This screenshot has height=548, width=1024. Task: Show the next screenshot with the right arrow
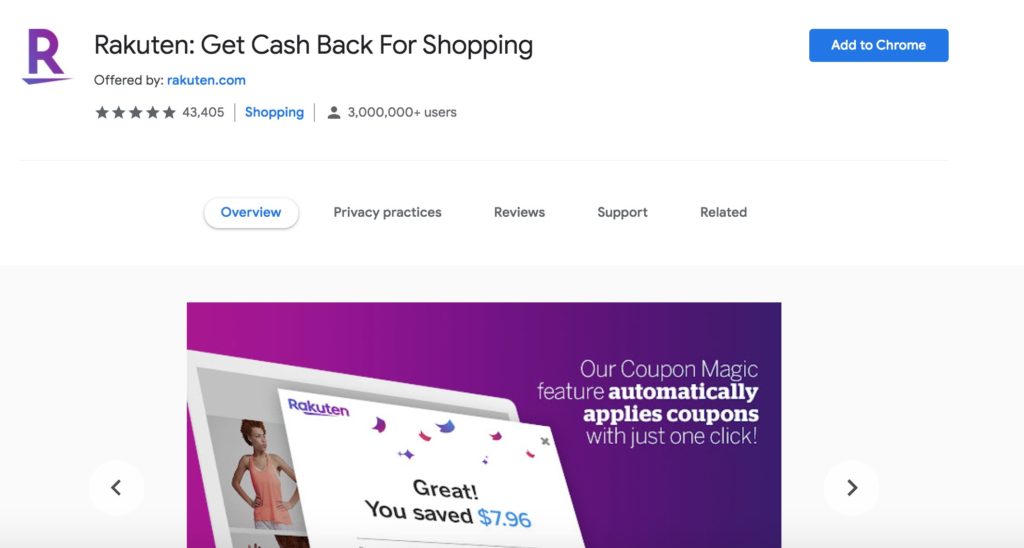coord(852,488)
